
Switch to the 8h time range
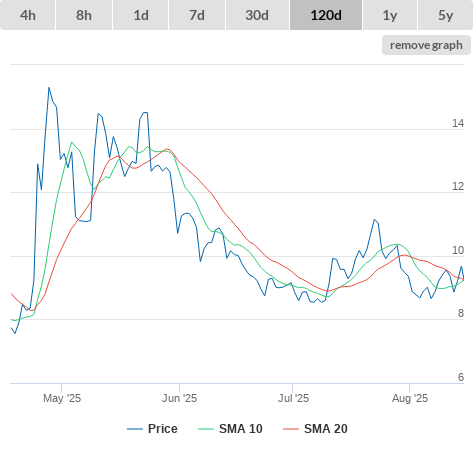pyautogui.click(x=84, y=15)
